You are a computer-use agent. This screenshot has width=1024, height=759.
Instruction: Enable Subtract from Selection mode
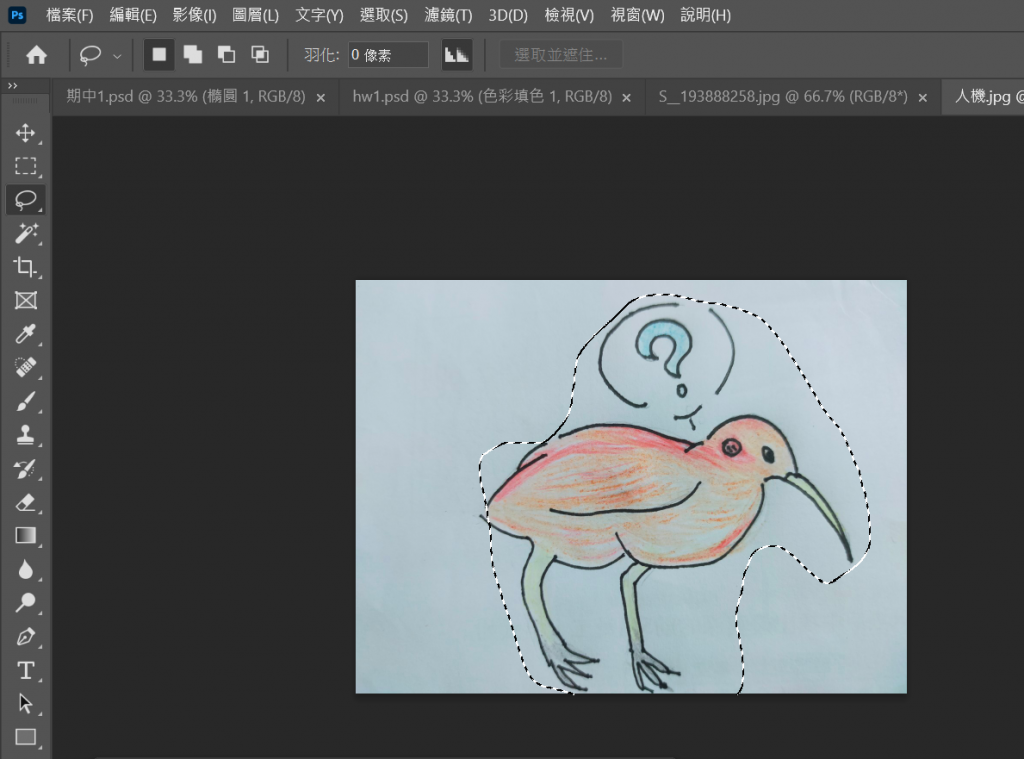pyautogui.click(x=226, y=55)
